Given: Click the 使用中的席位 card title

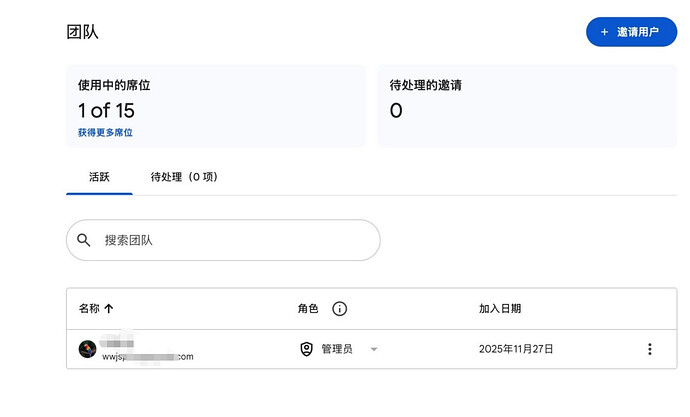Looking at the screenshot, I should click(x=114, y=85).
